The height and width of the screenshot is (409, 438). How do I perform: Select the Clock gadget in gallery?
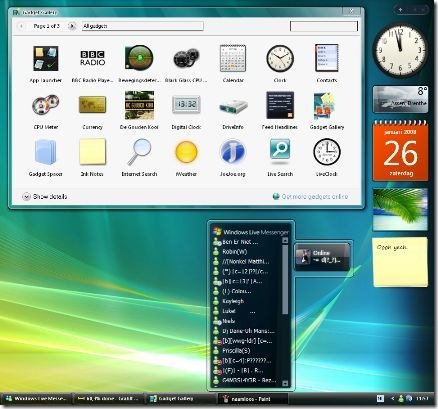(280, 59)
